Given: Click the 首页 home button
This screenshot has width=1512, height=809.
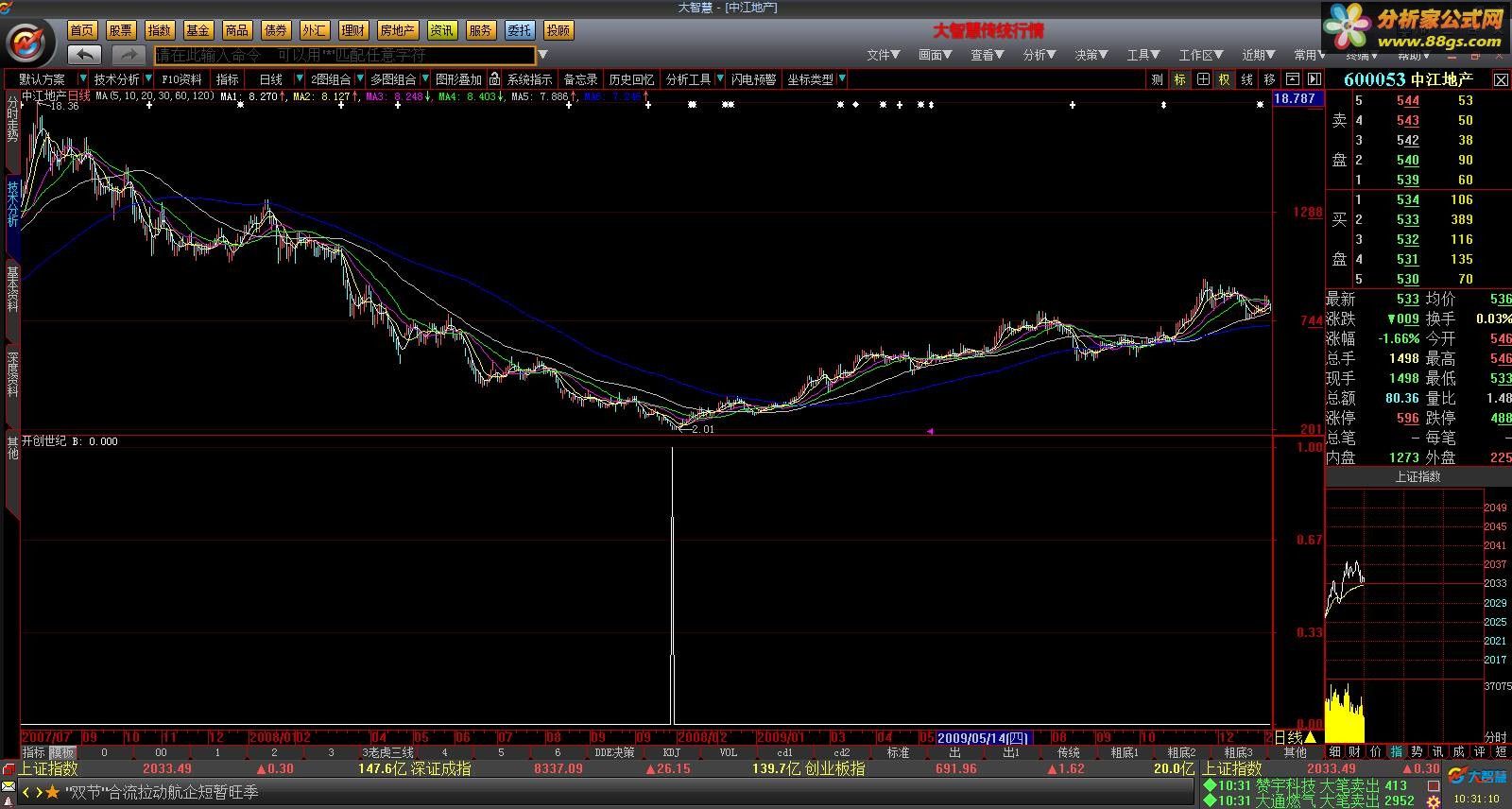Looking at the screenshot, I should [x=82, y=30].
